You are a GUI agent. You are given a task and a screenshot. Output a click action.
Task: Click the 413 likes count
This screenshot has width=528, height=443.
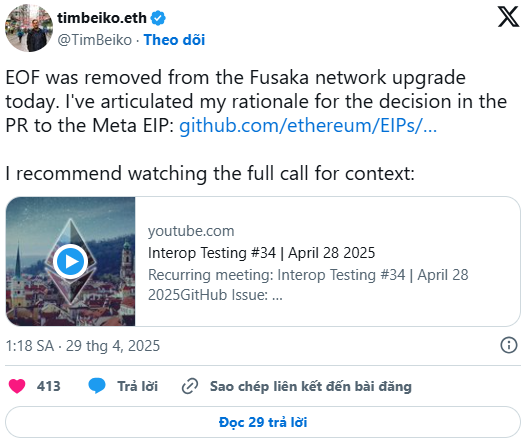click(x=48, y=386)
